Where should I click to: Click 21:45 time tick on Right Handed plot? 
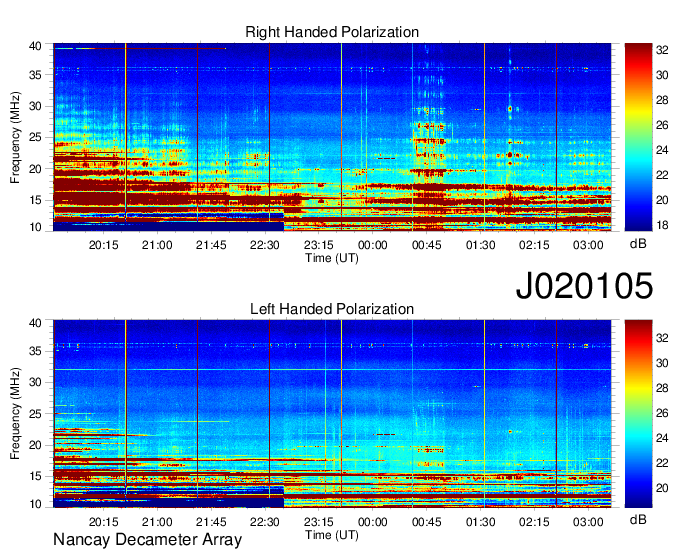(x=211, y=245)
